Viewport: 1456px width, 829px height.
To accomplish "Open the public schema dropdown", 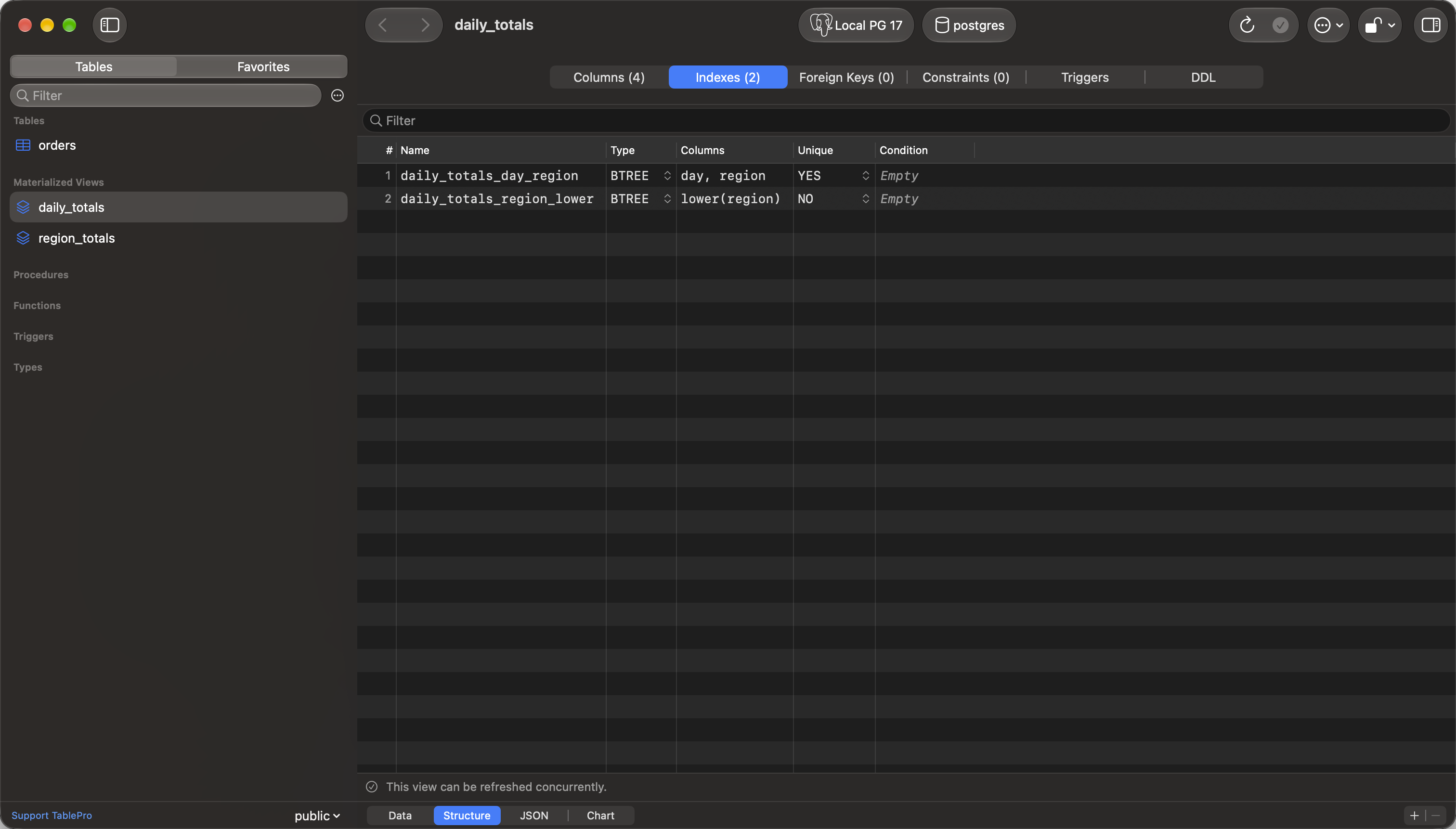I will pos(317,816).
